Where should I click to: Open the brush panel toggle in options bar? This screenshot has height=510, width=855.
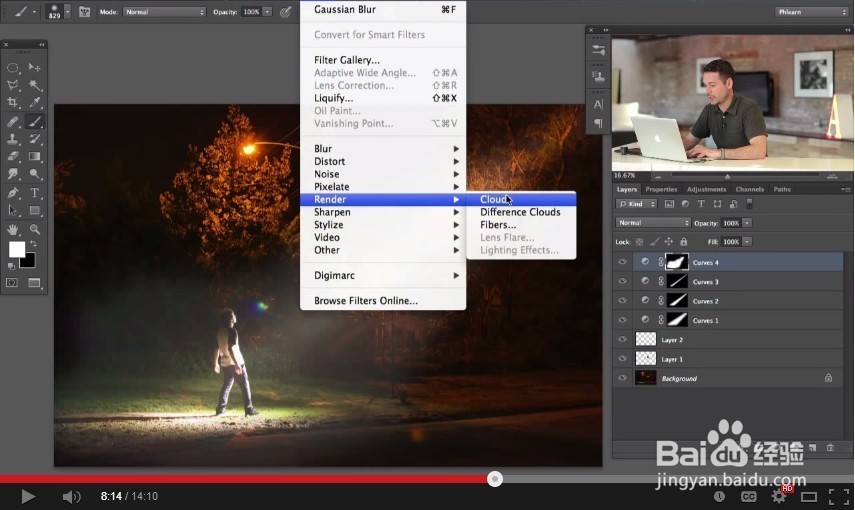[85, 11]
